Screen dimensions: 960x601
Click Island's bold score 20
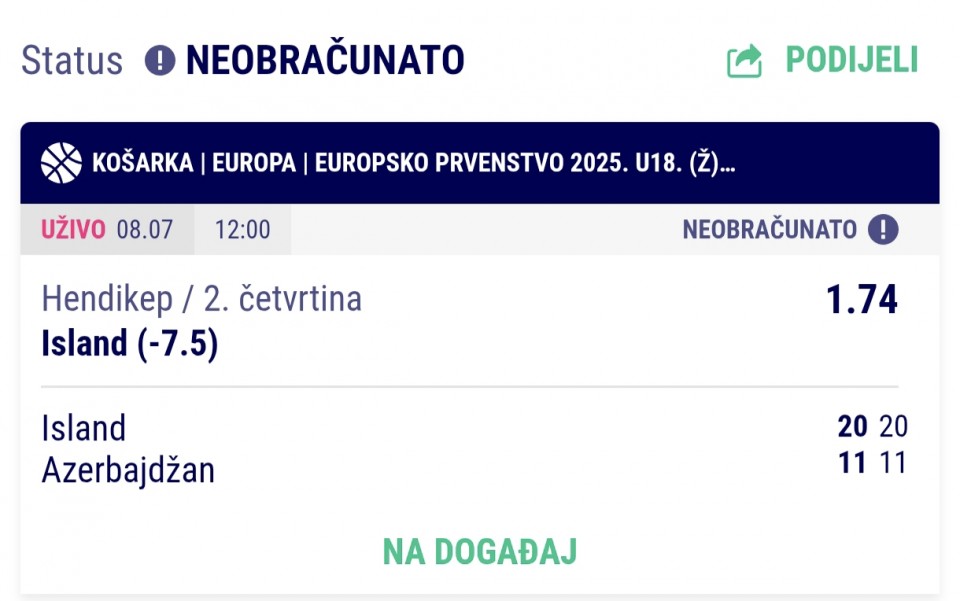click(x=852, y=426)
